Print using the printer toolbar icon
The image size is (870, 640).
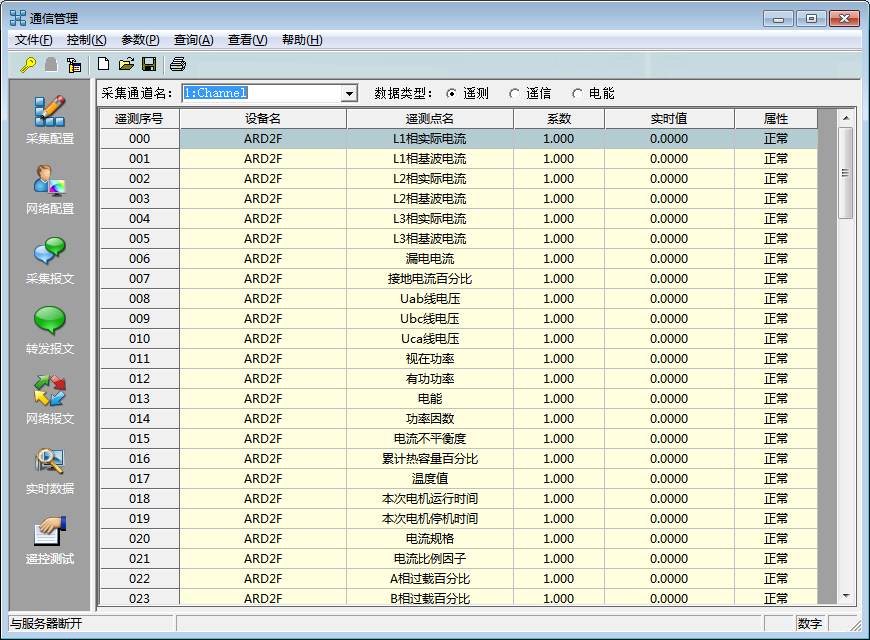click(x=179, y=63)
